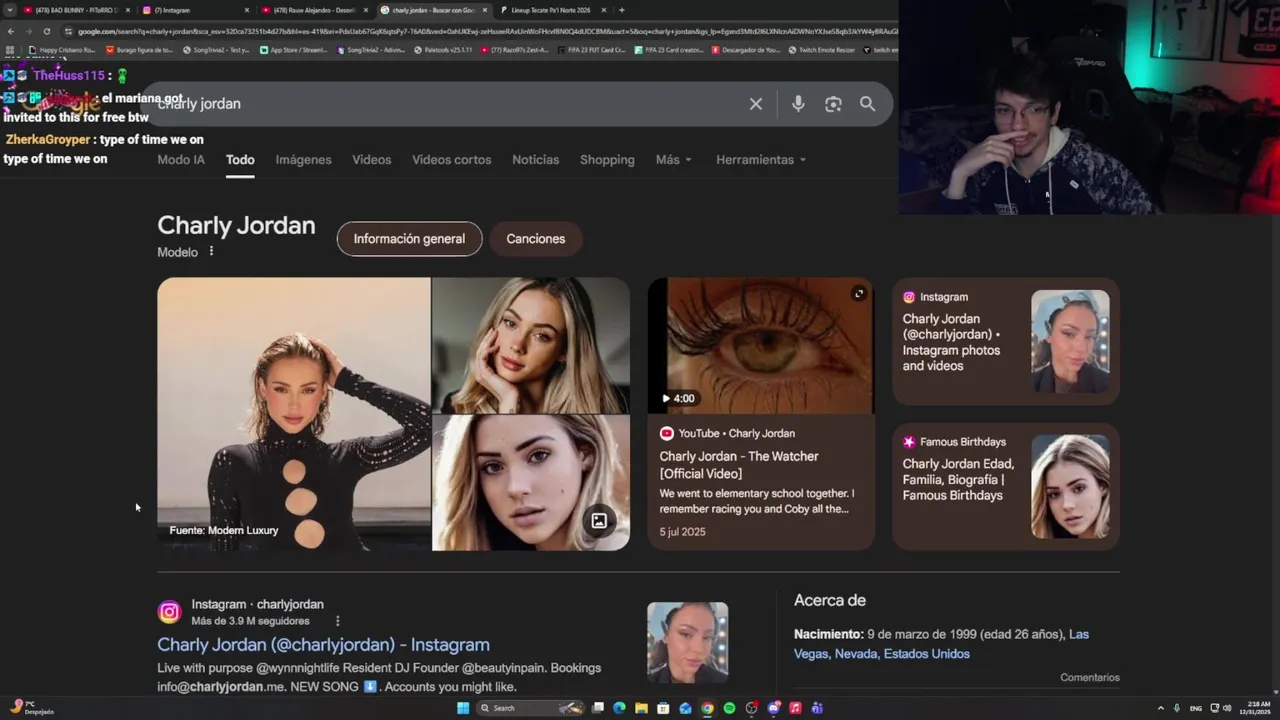Viewport: 1280px width, 720px height.
Task: Click the Comentarios feedback link
Action: point(1090,678)
